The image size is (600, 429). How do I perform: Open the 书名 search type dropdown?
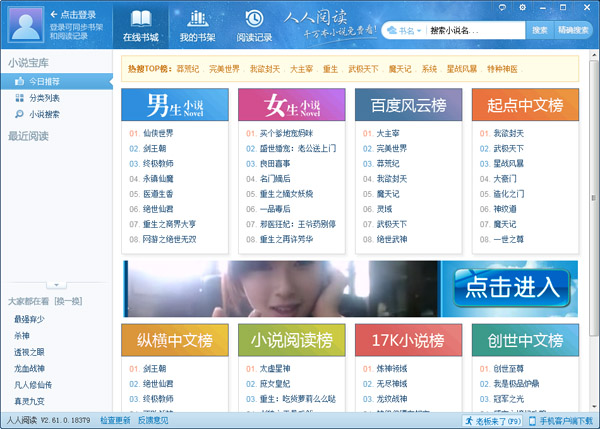coord(408,30)
